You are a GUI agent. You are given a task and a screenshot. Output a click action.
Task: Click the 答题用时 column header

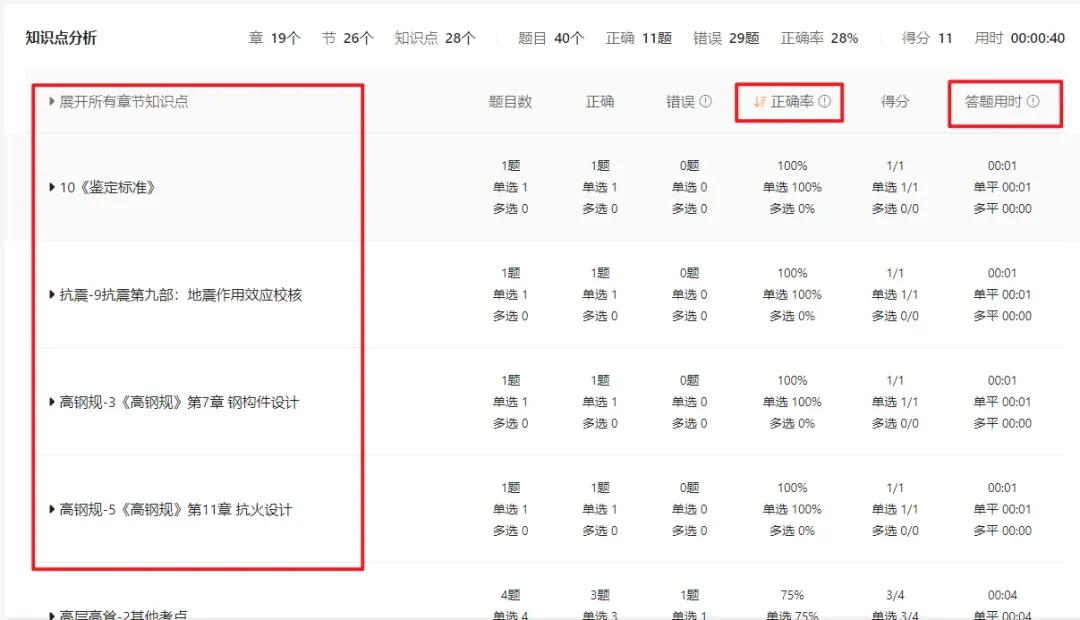[x=993, y=101]
